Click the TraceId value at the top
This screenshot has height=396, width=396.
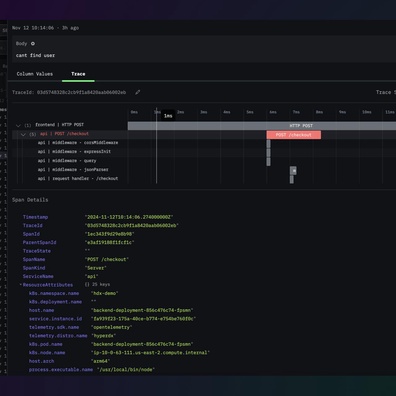click(x=81, y=92)
